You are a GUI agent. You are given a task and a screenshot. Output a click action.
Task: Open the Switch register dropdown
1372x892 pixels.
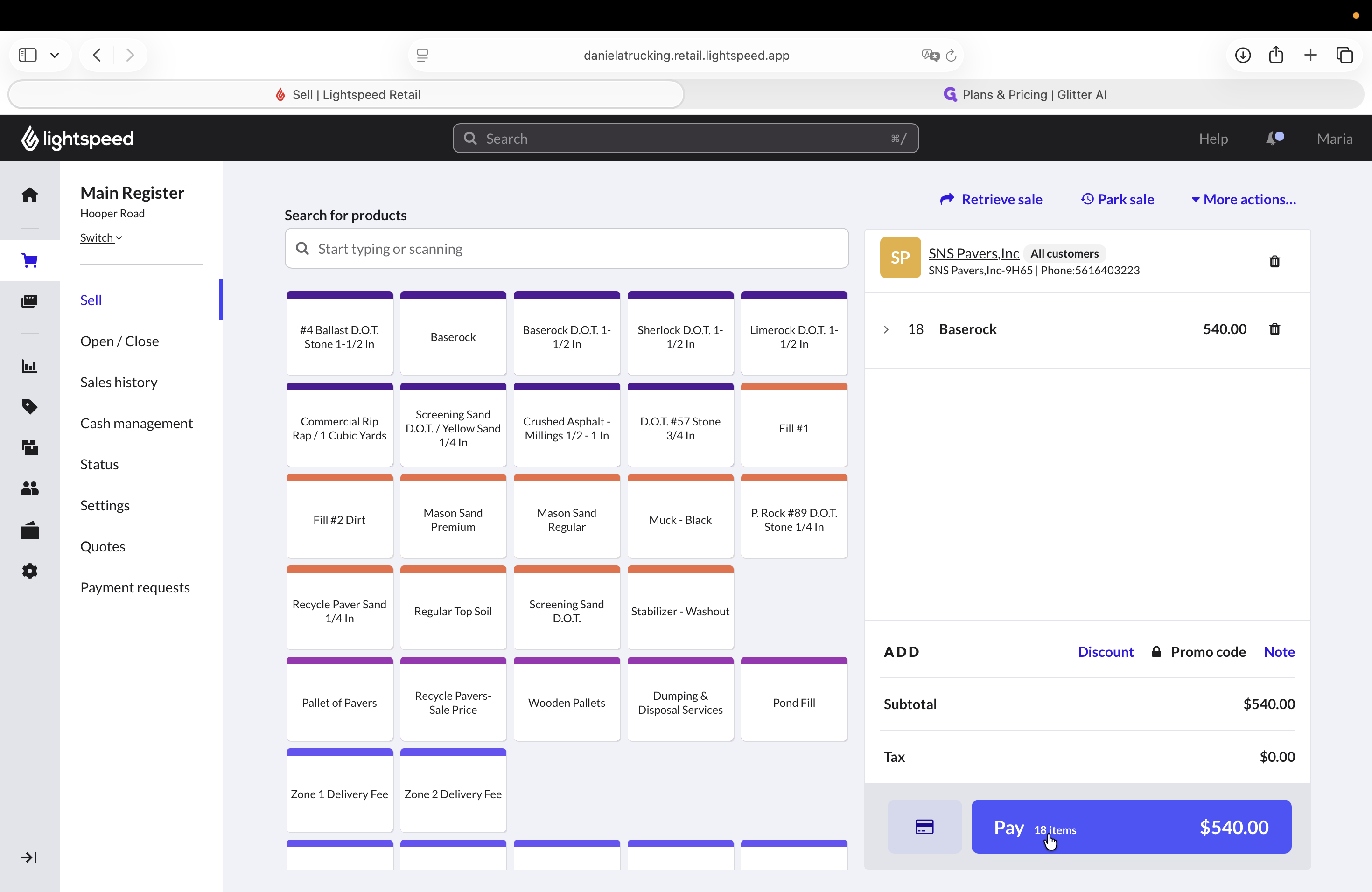pyautogui.click(x=101, y=237)
